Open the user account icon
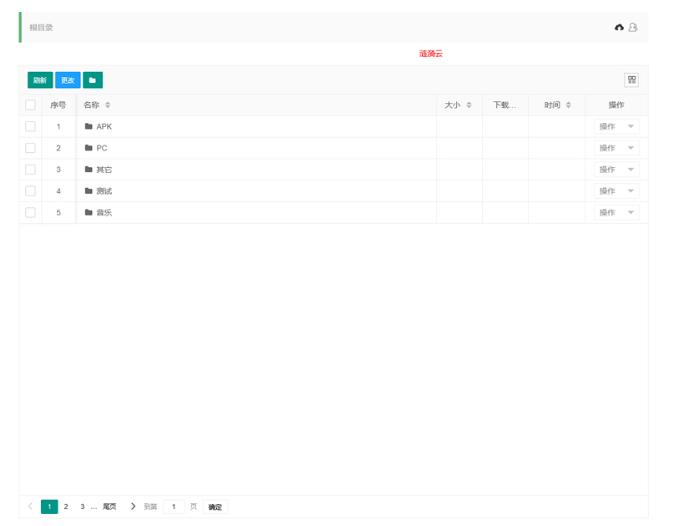The height and width of the screenshot is (526, 685). [x=633, y=27]
